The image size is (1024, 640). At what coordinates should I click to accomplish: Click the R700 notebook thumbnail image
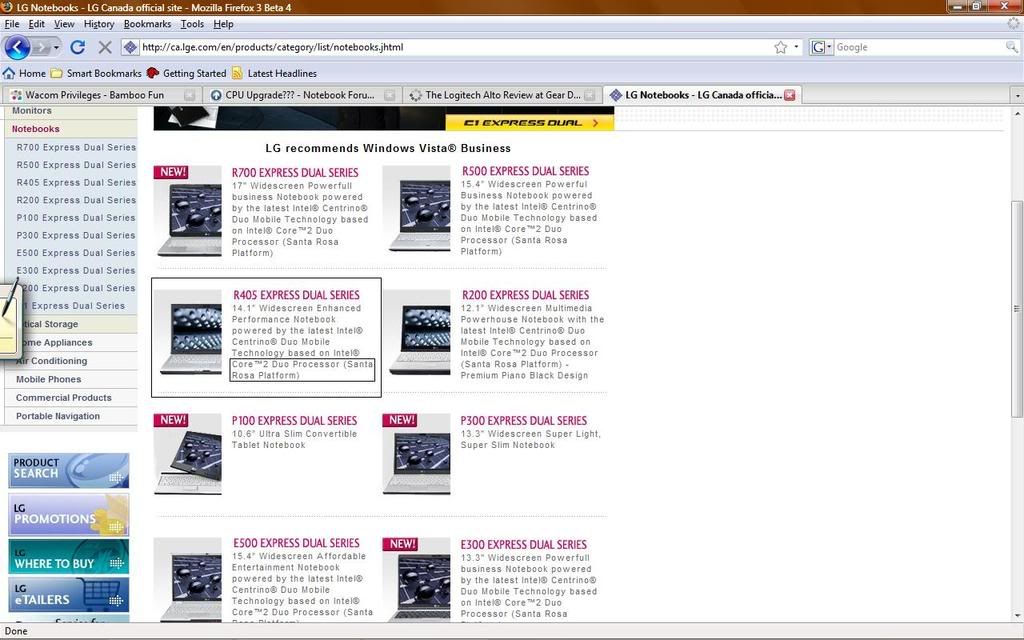pos(188,212)
